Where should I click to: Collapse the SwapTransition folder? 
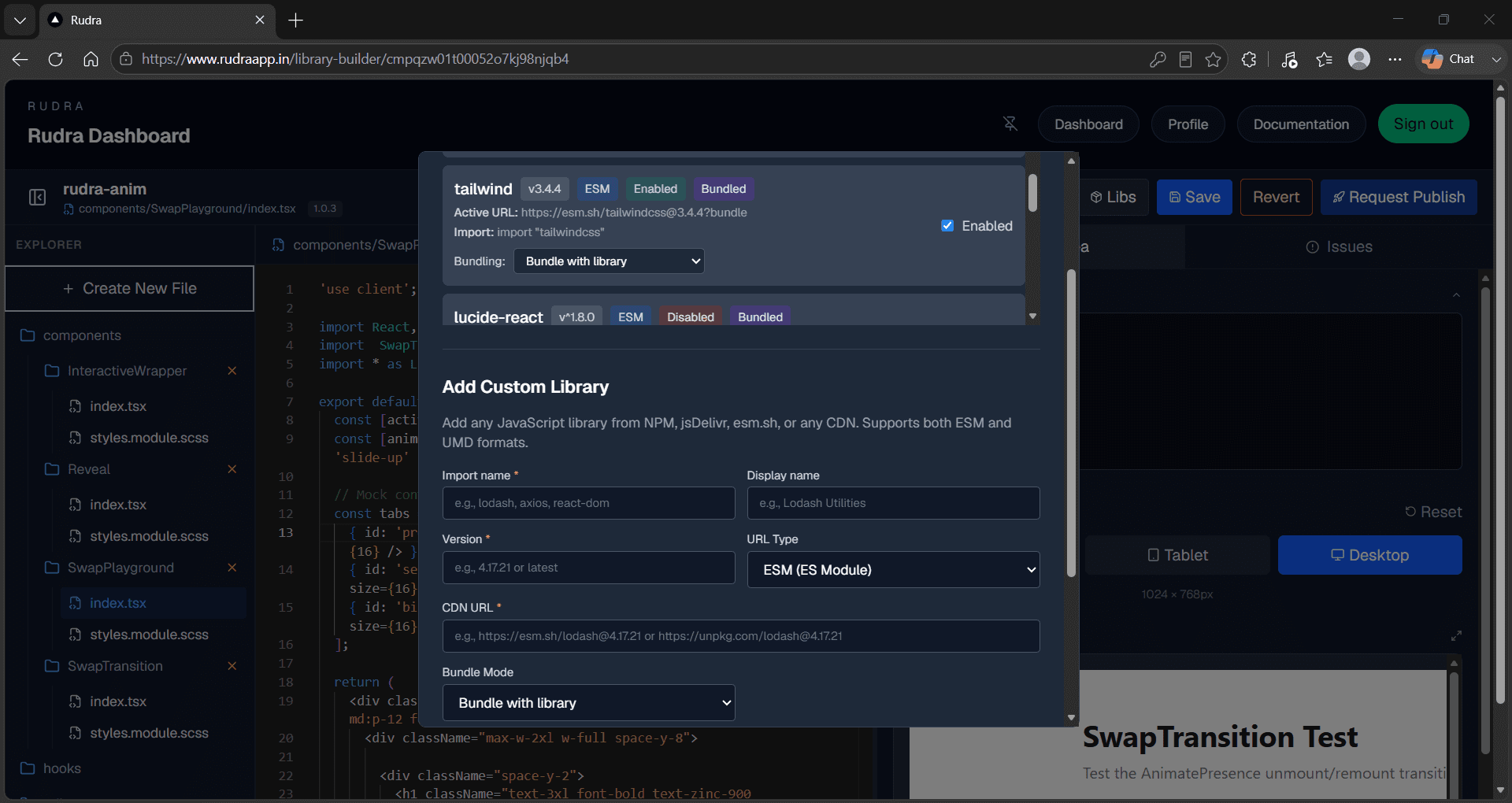click(x=104, y=666)
